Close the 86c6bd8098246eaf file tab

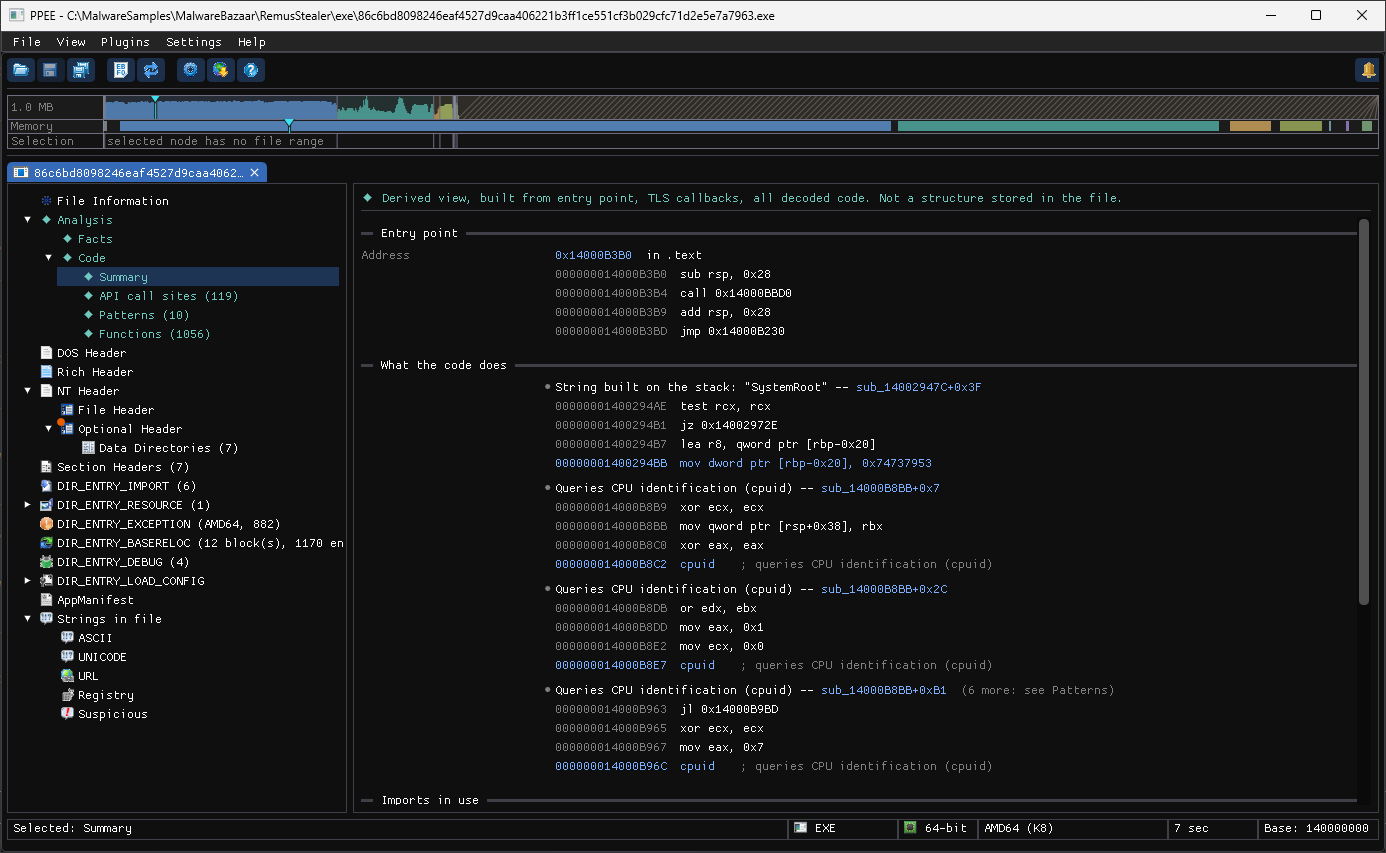[x=255, y=173]
